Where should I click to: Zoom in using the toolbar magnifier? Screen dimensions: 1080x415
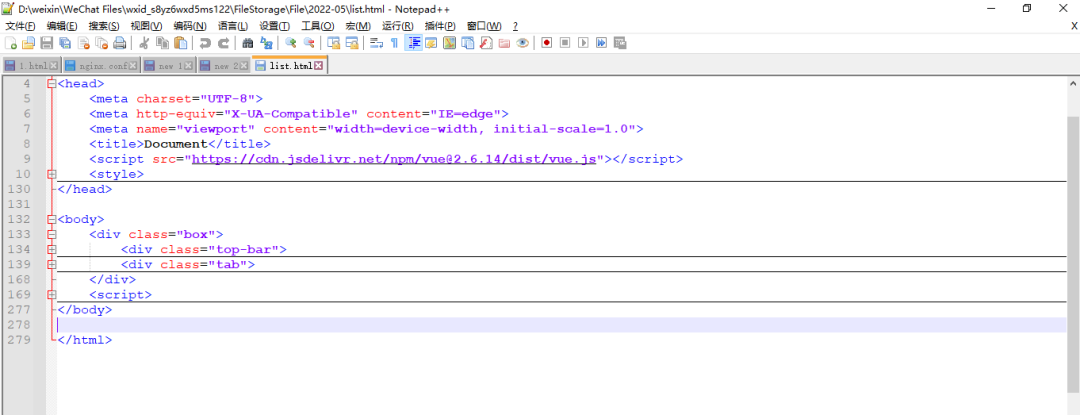[x=291, y=43]
